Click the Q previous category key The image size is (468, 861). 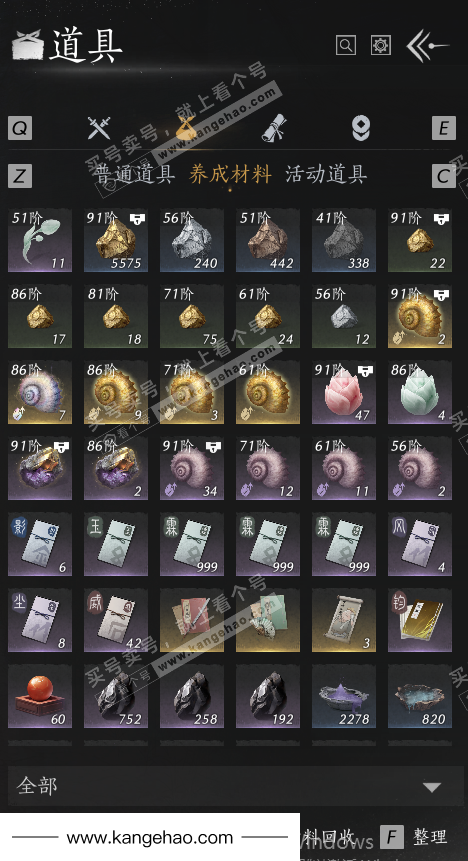click(x=20, y=128)
